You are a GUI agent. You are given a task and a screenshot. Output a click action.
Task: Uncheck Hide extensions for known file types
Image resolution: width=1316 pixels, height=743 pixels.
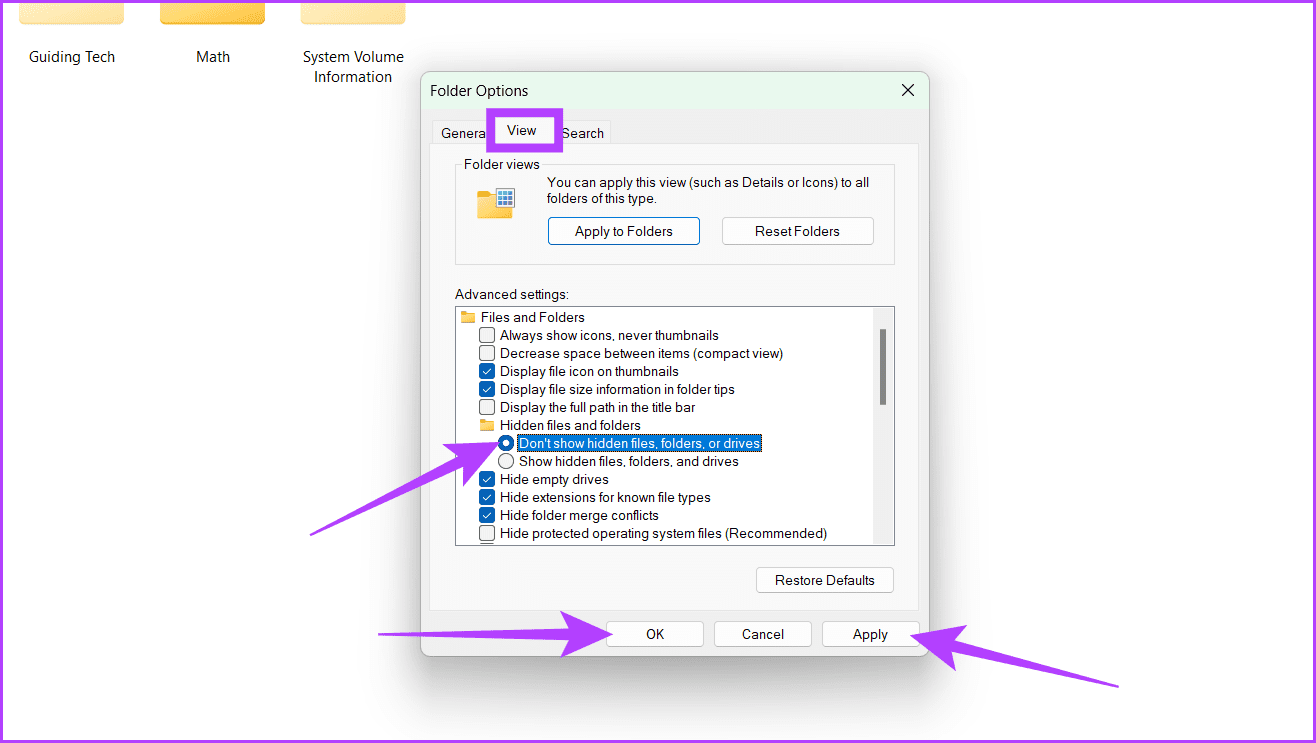[487, 498]
